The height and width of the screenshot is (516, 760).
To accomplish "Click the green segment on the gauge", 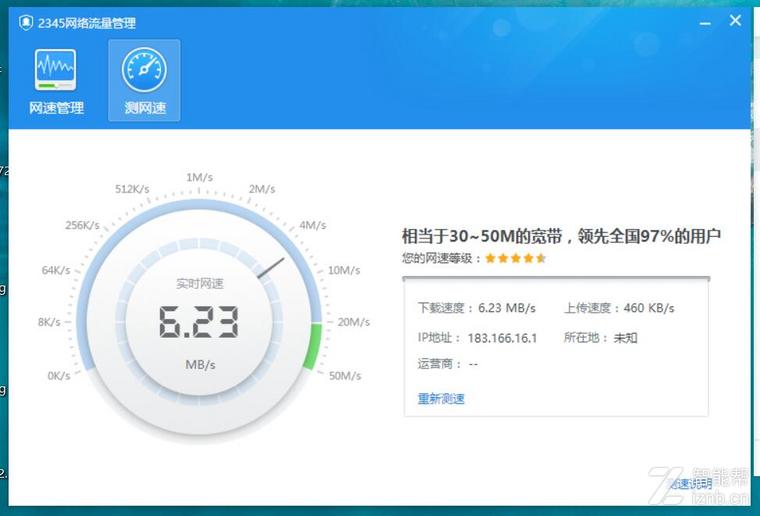I will [313, 346].
